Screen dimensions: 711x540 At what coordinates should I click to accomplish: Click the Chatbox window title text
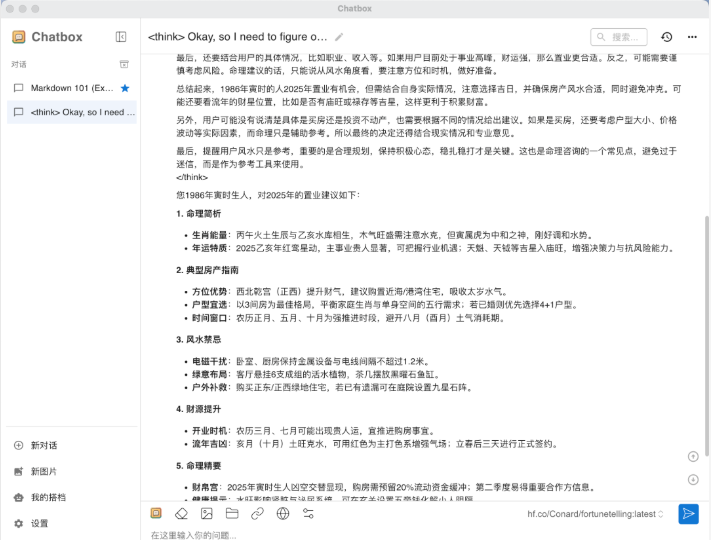pyautogui.click(x=355, y=9)
